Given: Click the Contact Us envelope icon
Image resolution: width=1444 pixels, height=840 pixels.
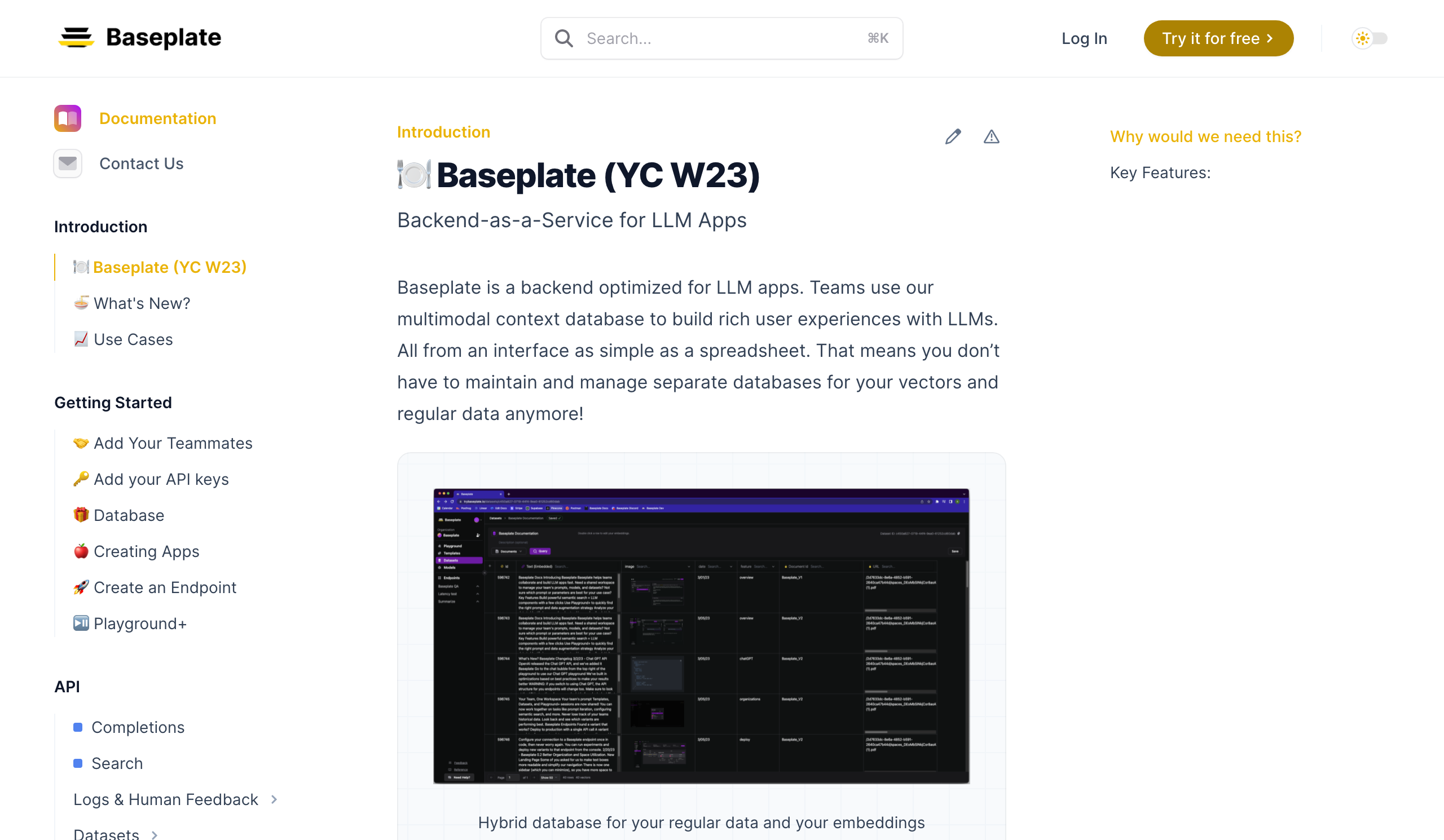Looking at the screenshot, I should click(68, 163).
